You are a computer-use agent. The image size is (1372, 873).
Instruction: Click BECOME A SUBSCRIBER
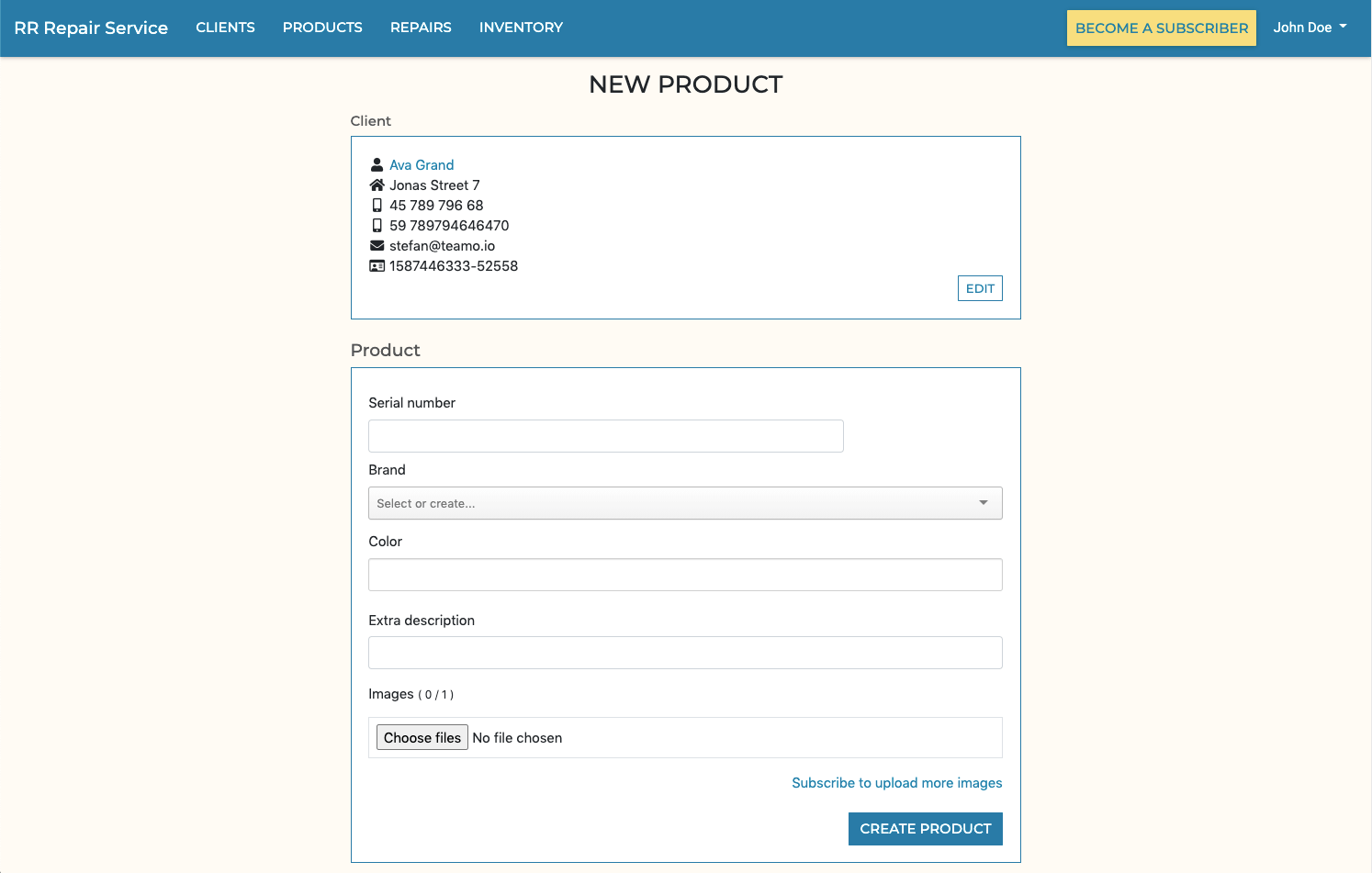pyautogui.click(x=1161, y=28)
